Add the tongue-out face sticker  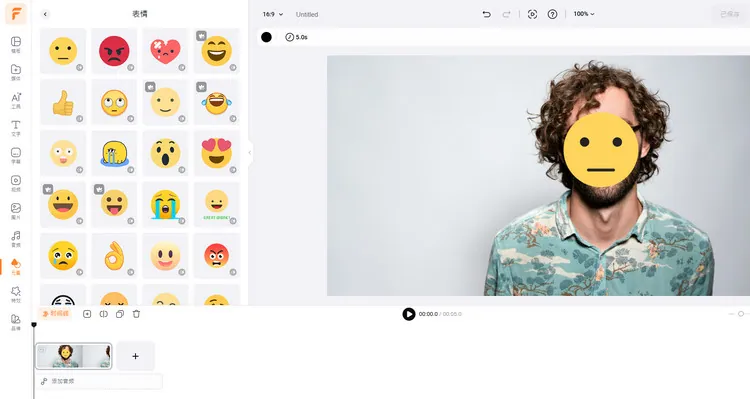tap(114, 204)
